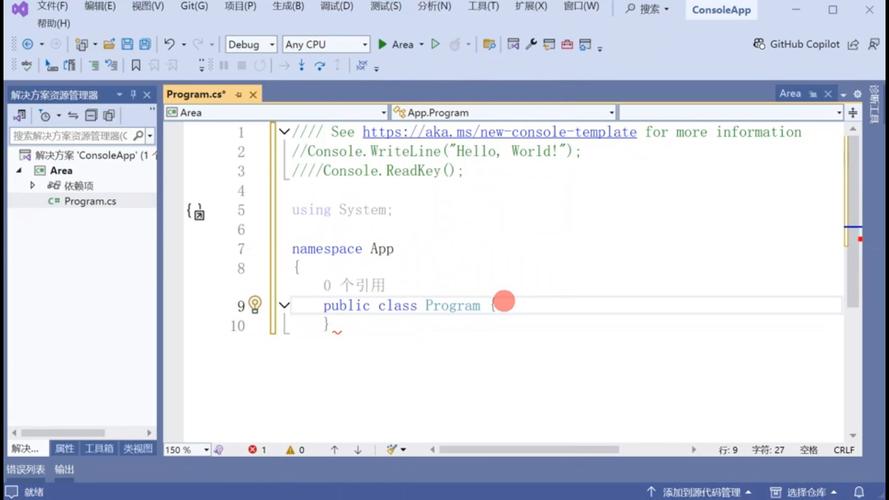Click the code cleanup broom icon
The image size is (889, 500).
pyautogui.click(x=392, y=450)
